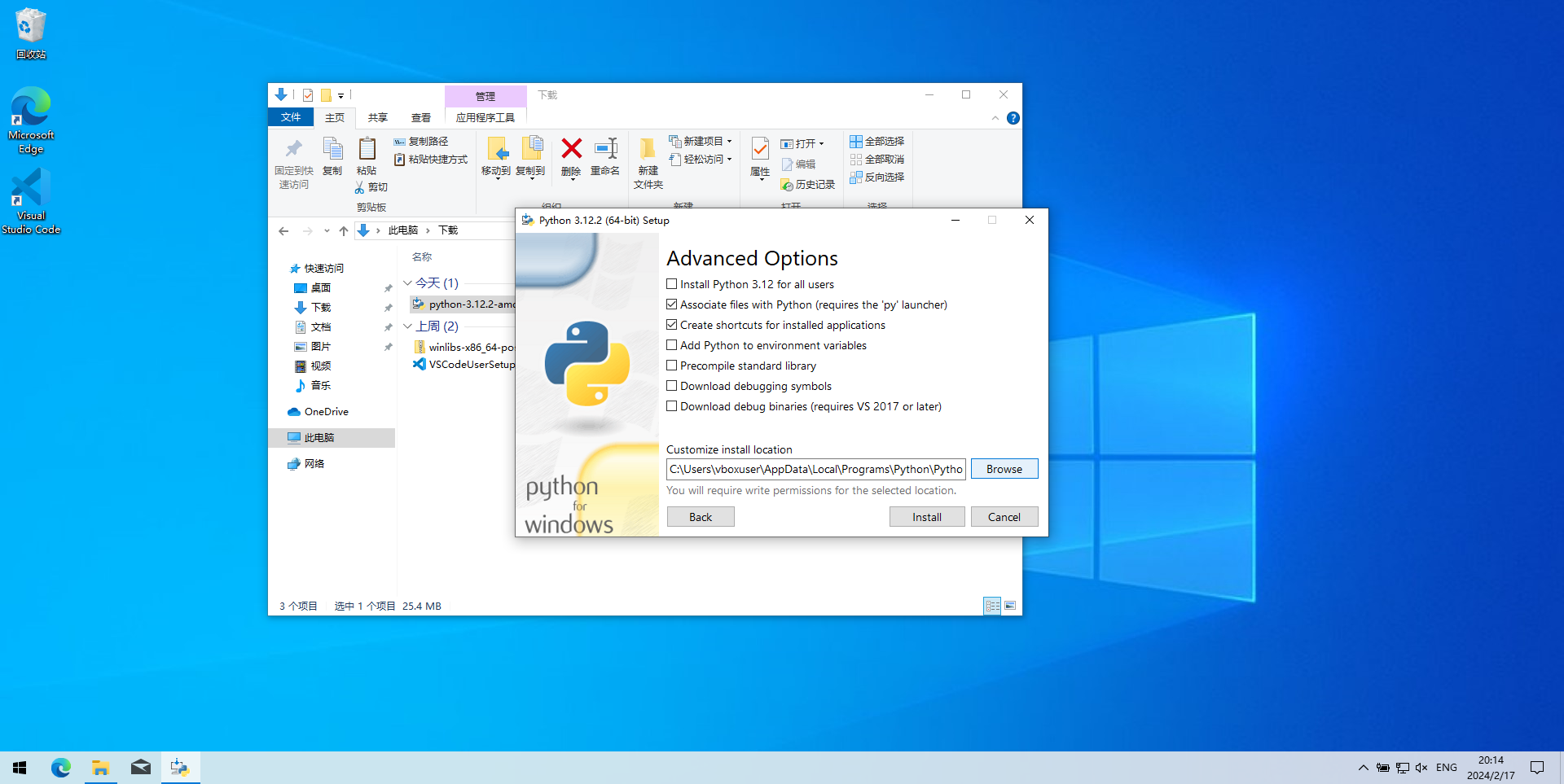Click the Explorer up directory arrow

point(344,231)
